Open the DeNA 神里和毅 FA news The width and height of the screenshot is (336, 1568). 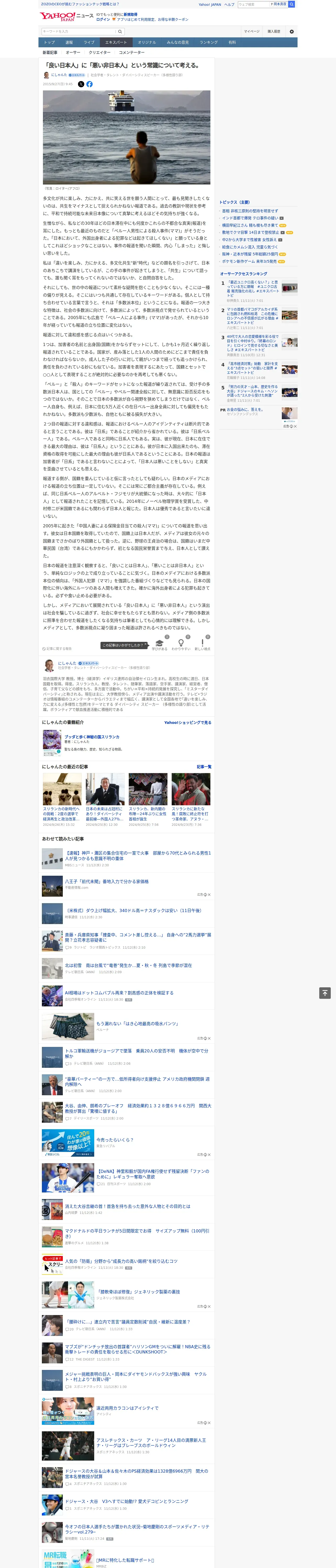coord(153,1174)
